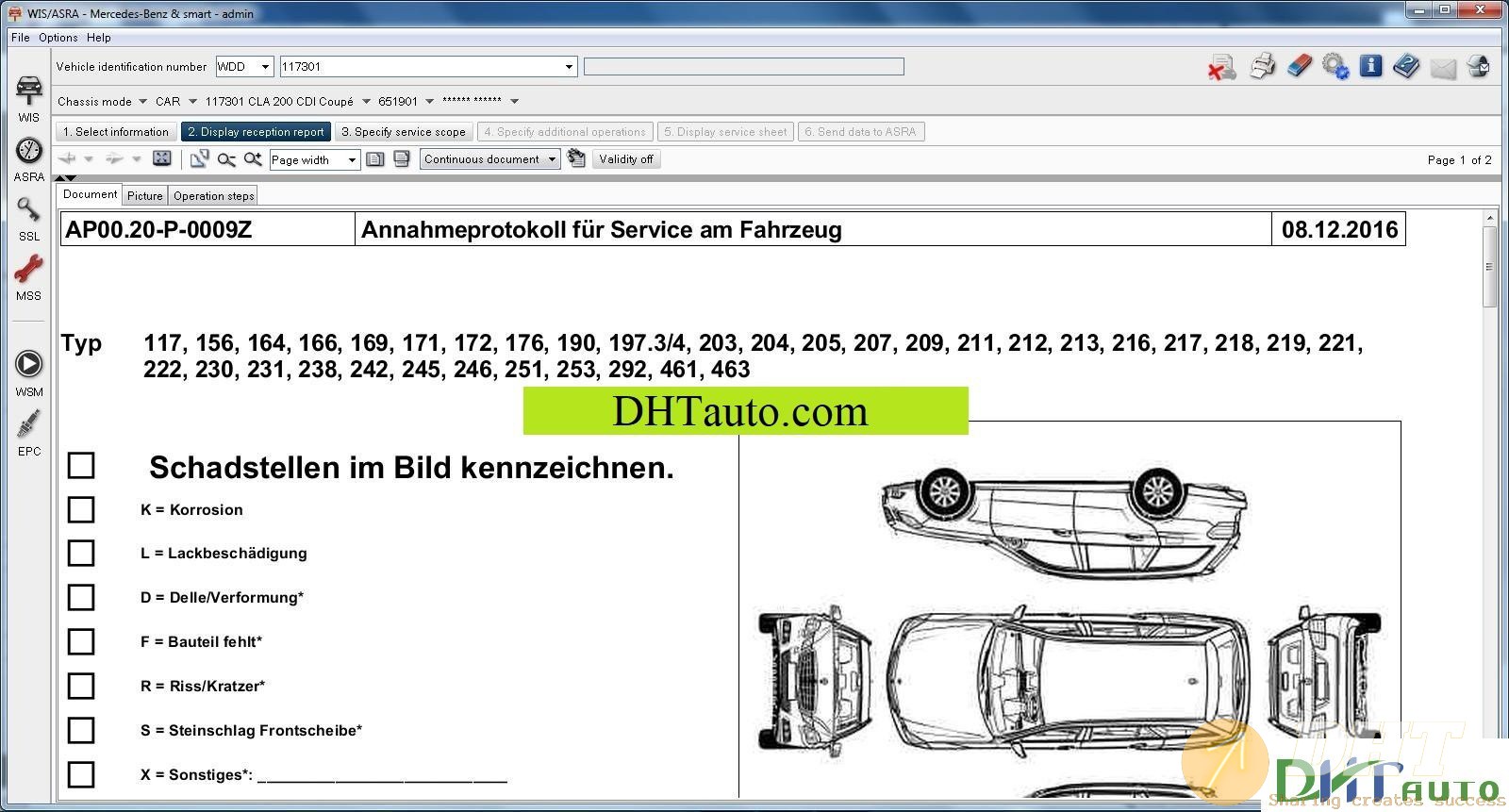The image size is (1509, 812).
Task: Switch to the Operation steps tab
Action: point(214,196)
